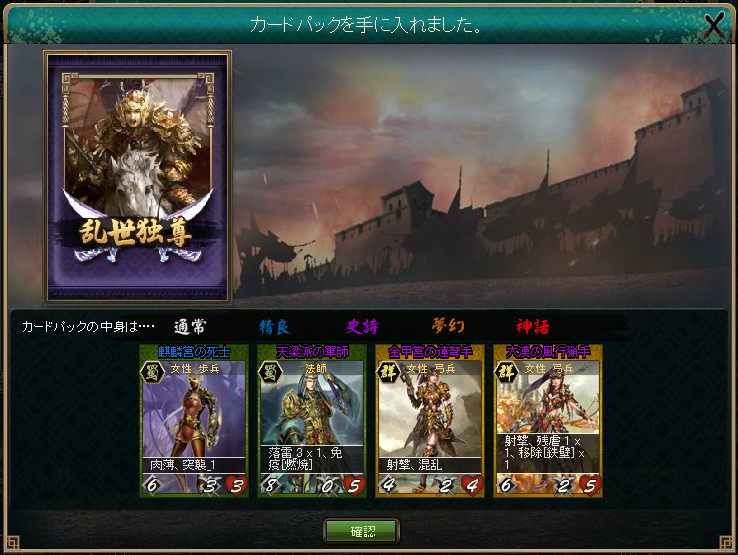This screenshot has height=555, width=738.
Task: Click the 通常 rarity label
Action: (190, 326)
